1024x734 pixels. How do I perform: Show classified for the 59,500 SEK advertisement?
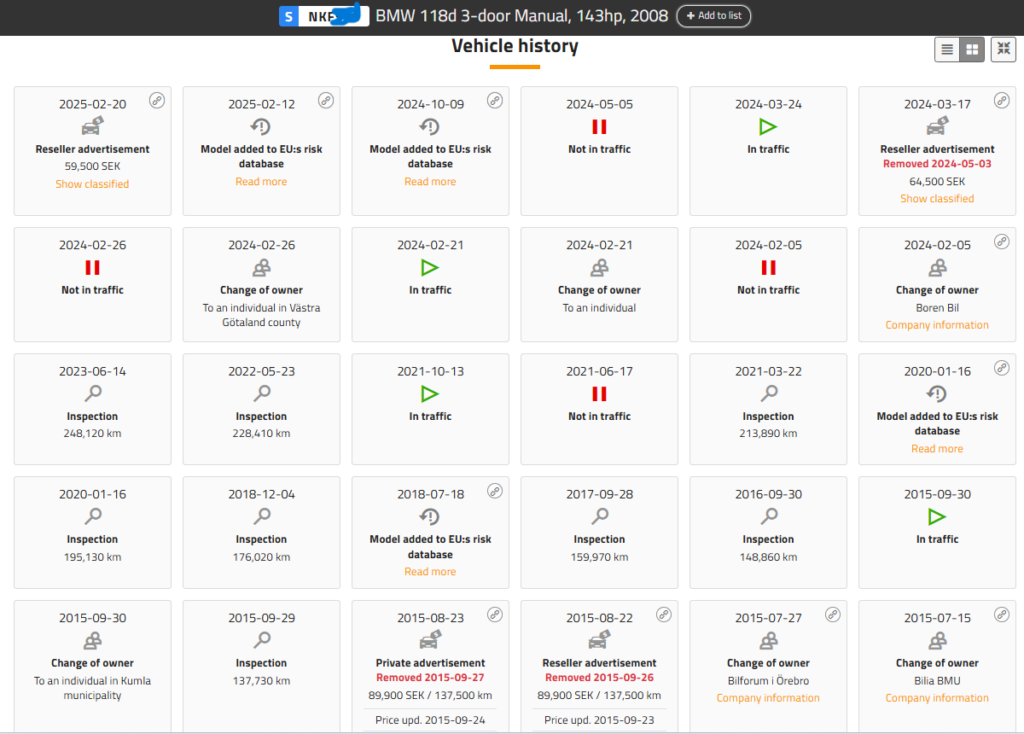pos(92,184)
